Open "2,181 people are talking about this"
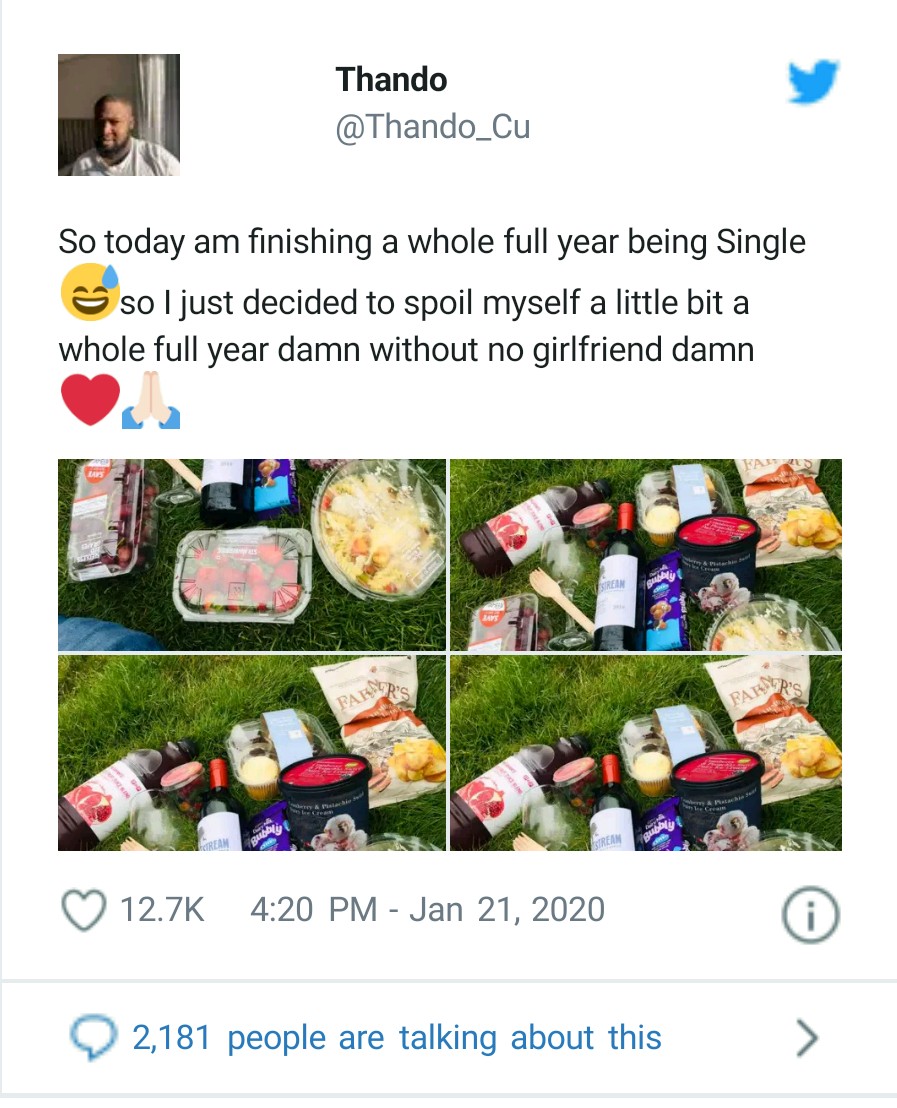897x1108 pixels. [x=396, y=1037]
